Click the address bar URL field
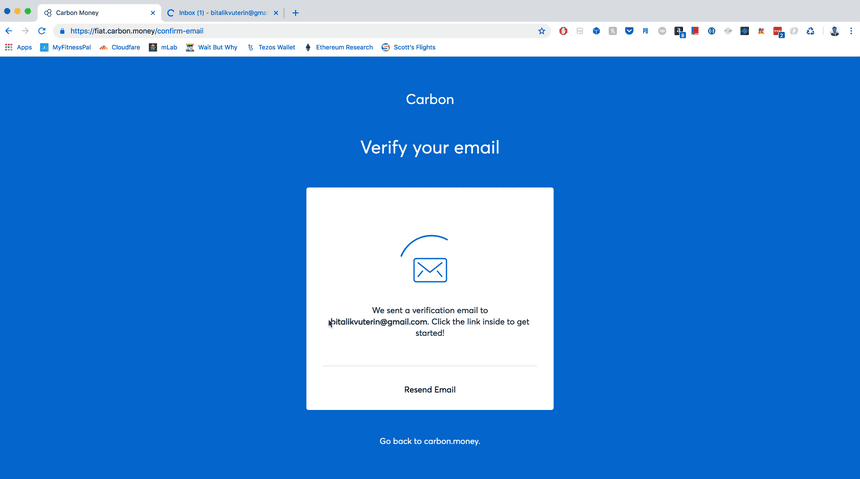 301,31
